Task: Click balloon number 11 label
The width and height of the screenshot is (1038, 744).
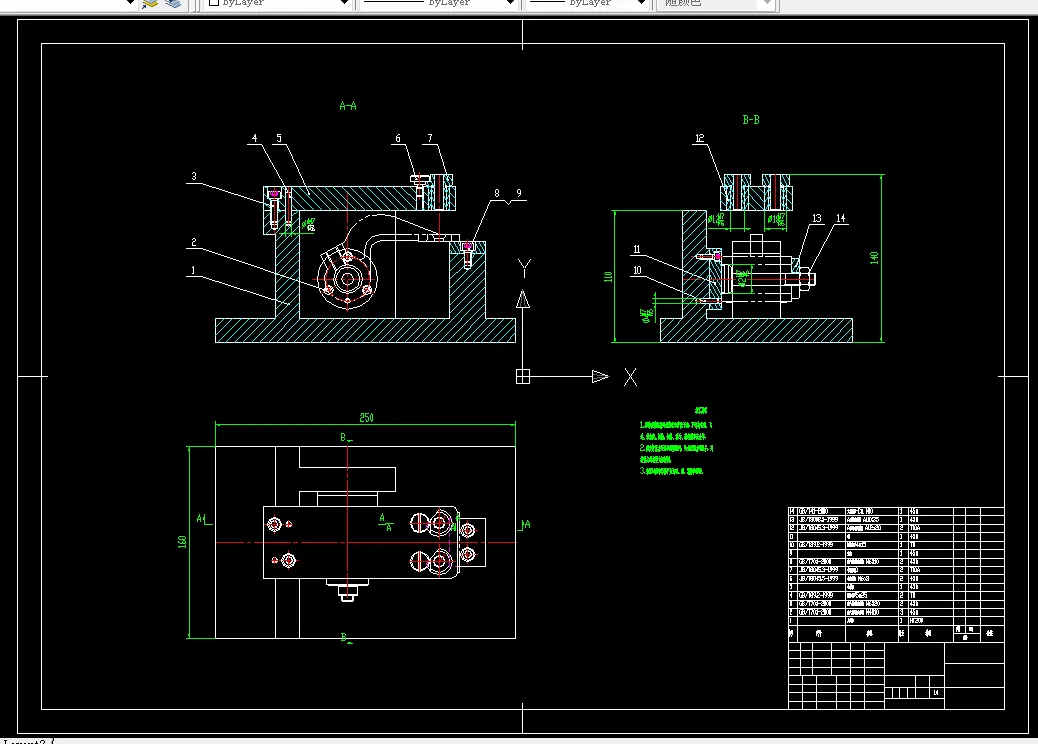Action: (x=637, y=250)
